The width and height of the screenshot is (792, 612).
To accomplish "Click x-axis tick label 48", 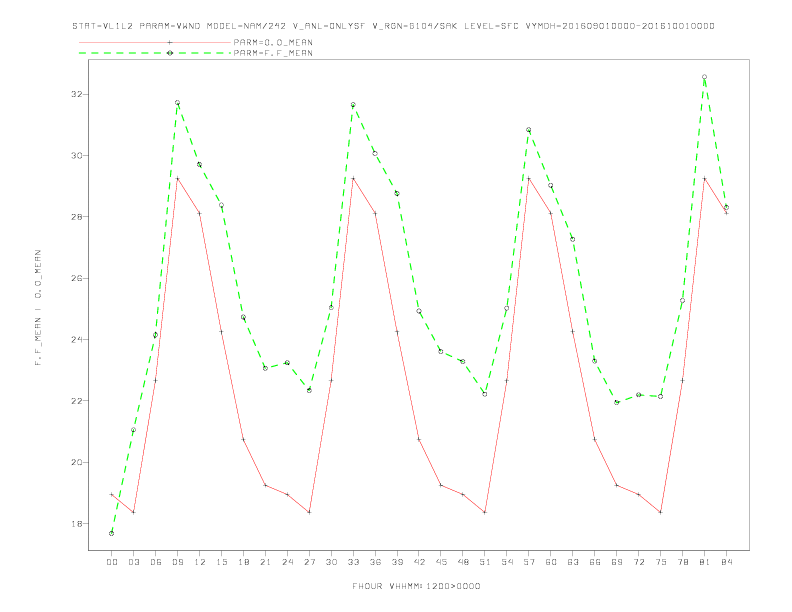I will pos(463,562).
